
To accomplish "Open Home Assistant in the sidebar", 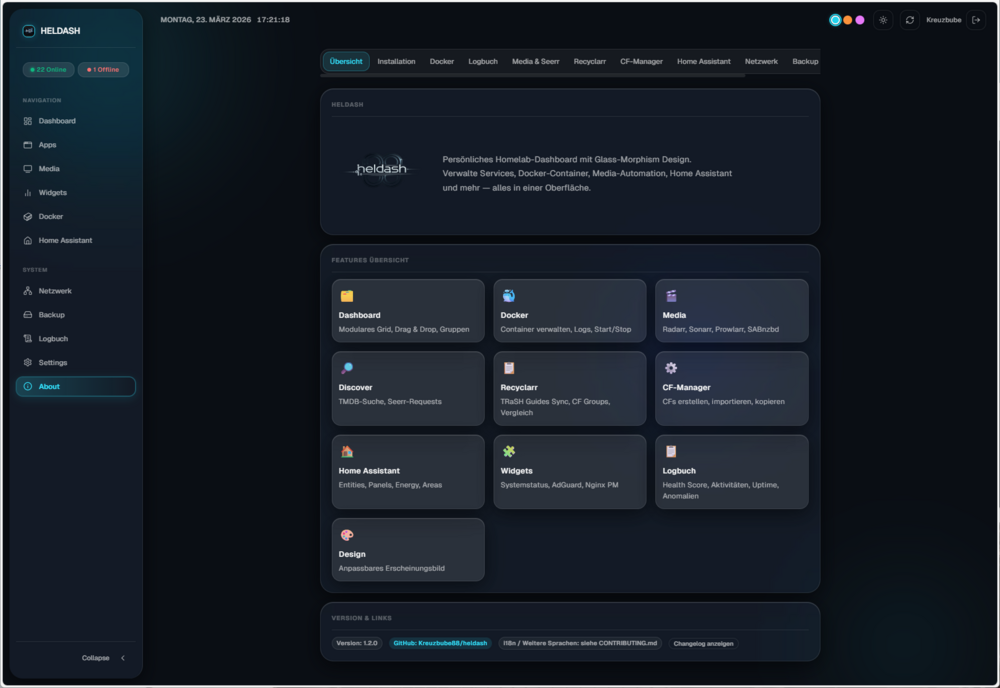I will 75,240.
